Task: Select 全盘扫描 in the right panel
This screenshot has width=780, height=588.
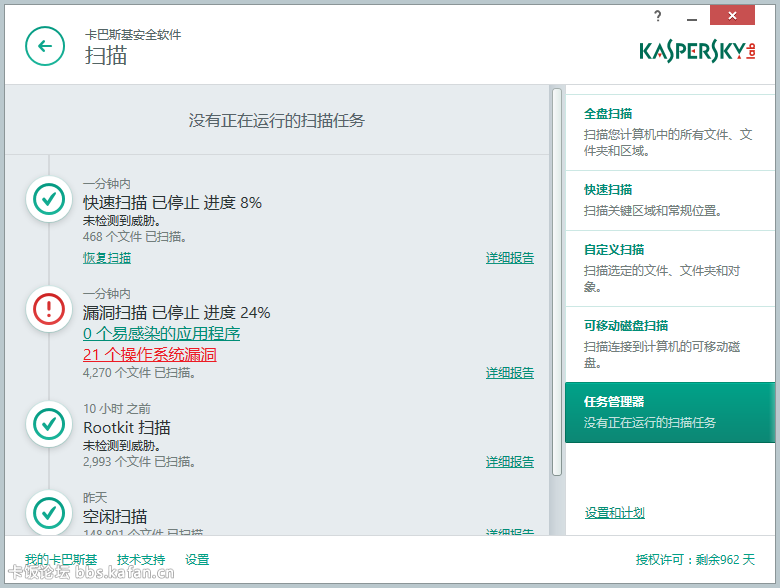Action: [670, 132]
